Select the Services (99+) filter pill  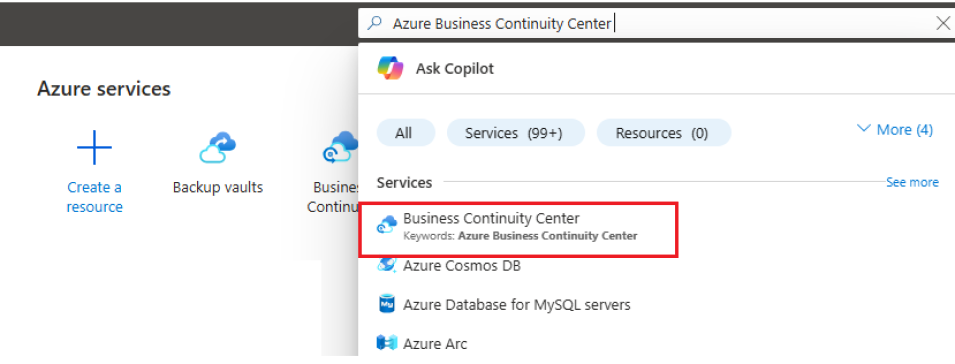(515, 133)
